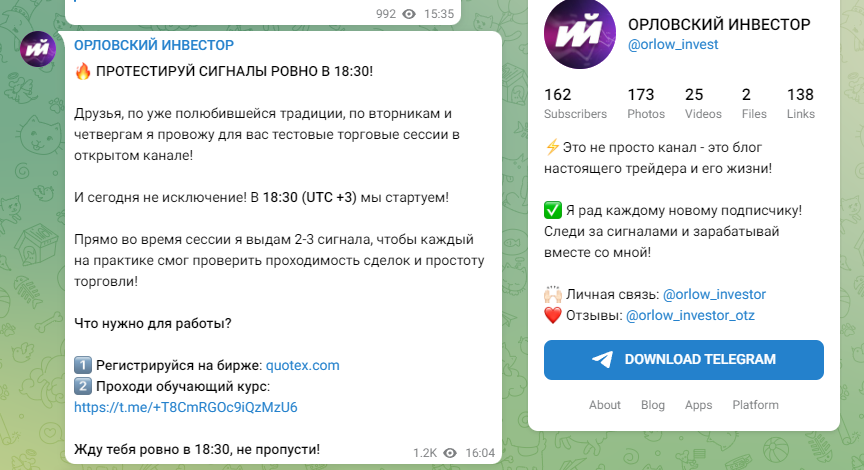Click the red heart emoji beside Отзывы
The height and width of the screenshot is (470, 864).
tap(553, 315)
